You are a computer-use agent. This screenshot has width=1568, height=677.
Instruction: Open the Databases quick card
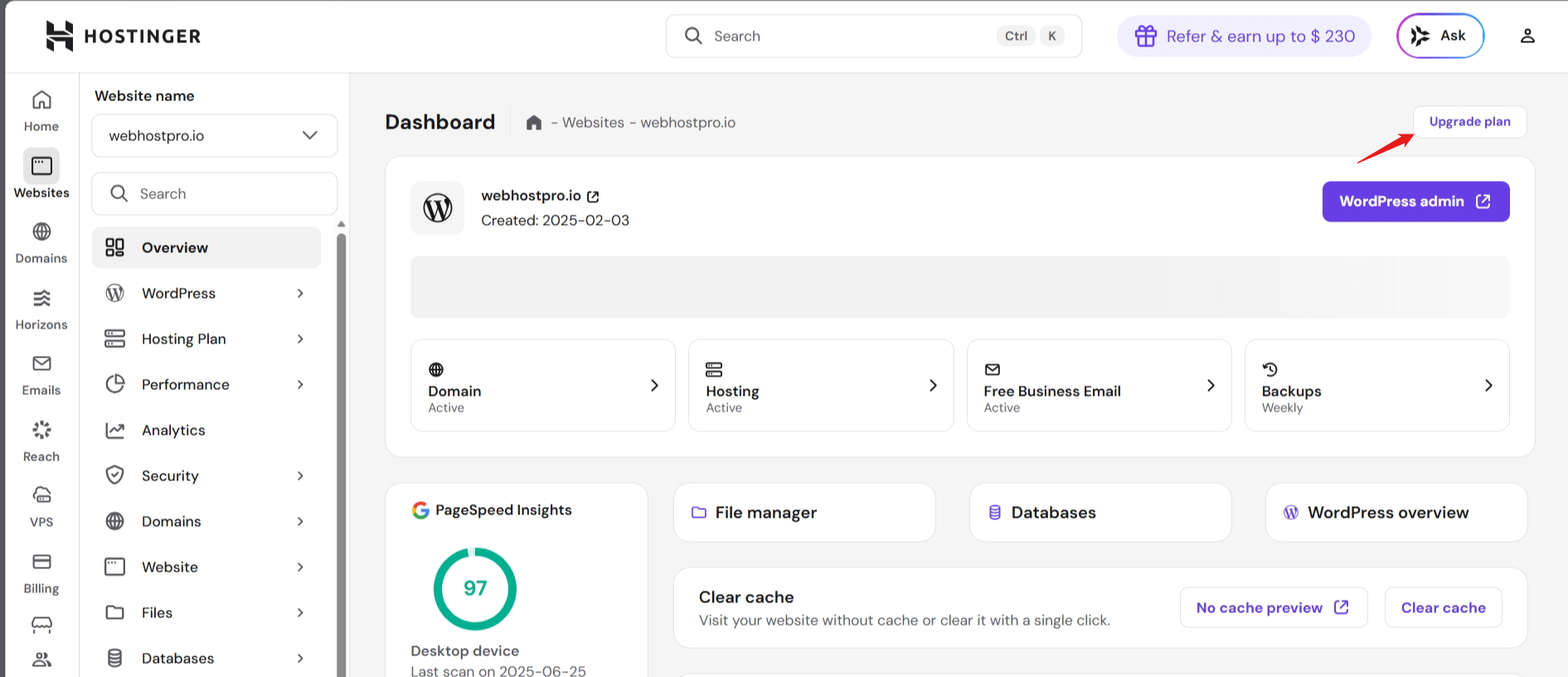pyautogui.click(x=1100, y=513)
